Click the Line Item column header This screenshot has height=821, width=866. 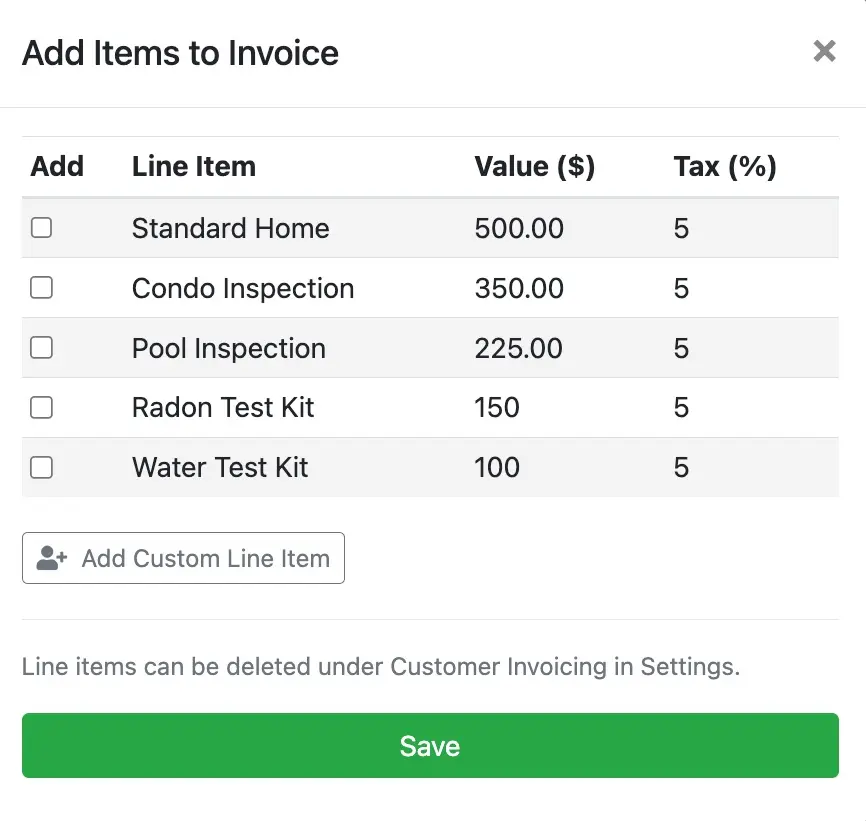point(194,167)
